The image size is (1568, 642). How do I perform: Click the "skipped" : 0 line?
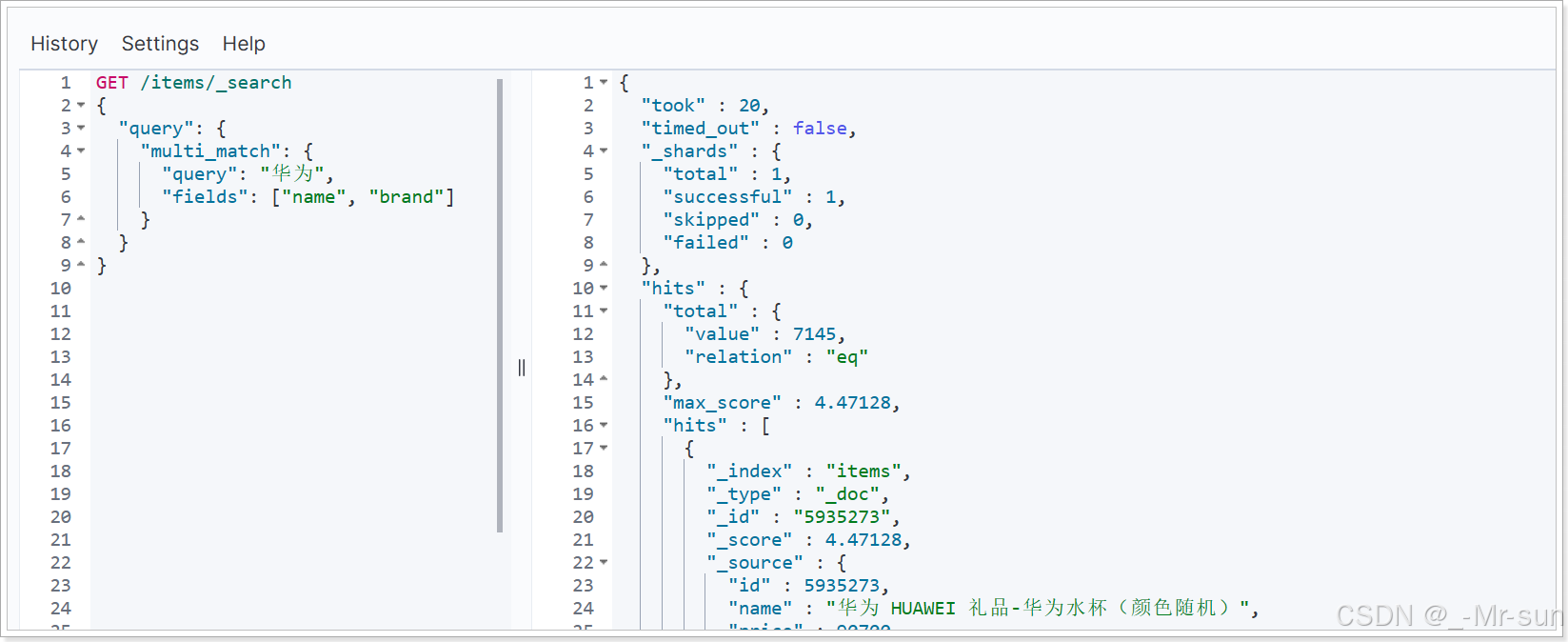point(738,220)
